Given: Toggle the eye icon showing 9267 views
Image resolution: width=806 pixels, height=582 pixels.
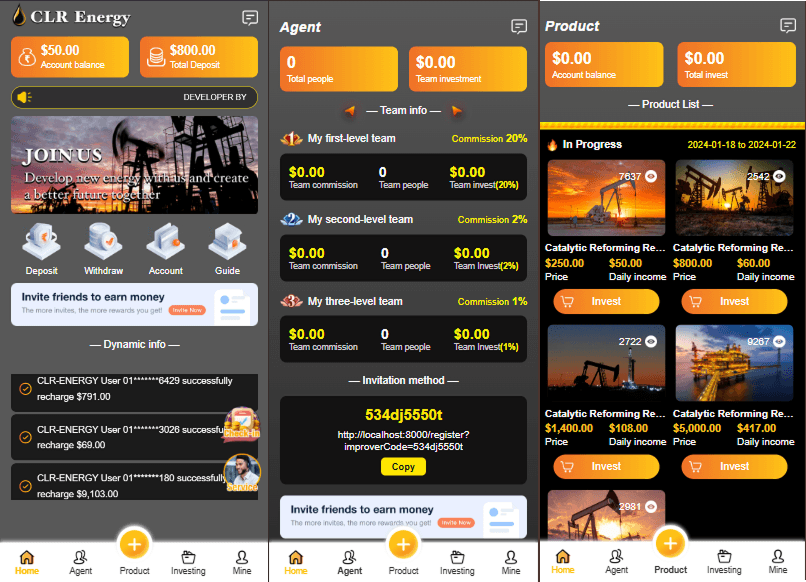Looking at the screenshot, I should tap(779, 342).
